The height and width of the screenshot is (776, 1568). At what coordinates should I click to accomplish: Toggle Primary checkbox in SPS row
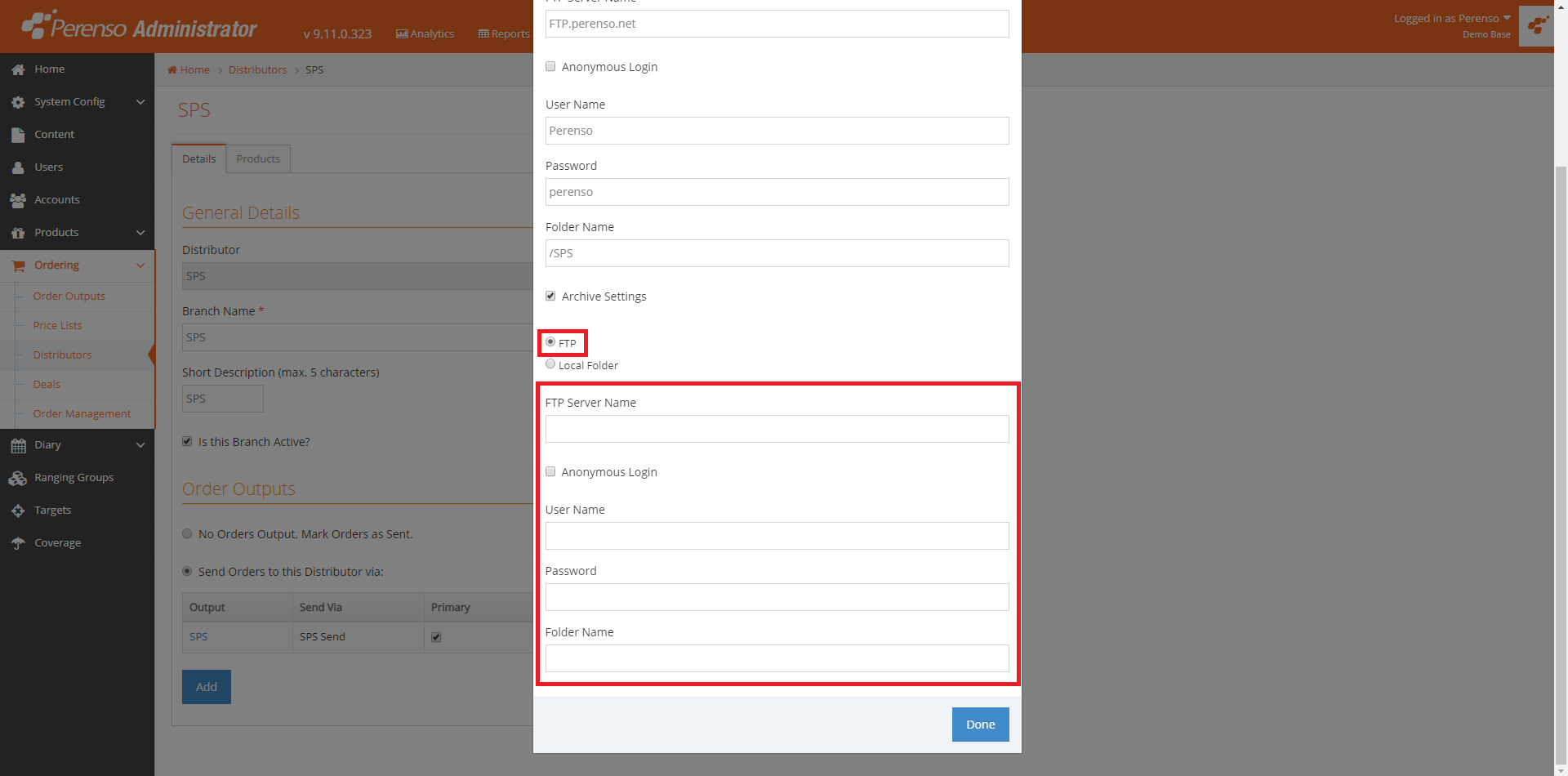tap(436, 637)
